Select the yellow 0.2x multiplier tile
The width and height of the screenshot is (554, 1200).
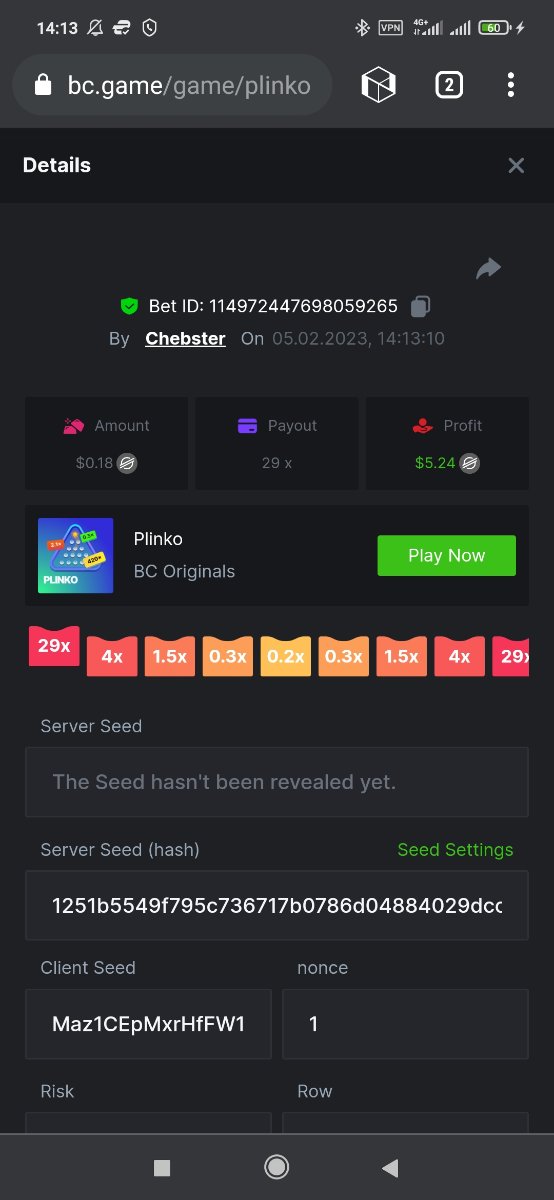pyautogui.click(x=286, y=656)
